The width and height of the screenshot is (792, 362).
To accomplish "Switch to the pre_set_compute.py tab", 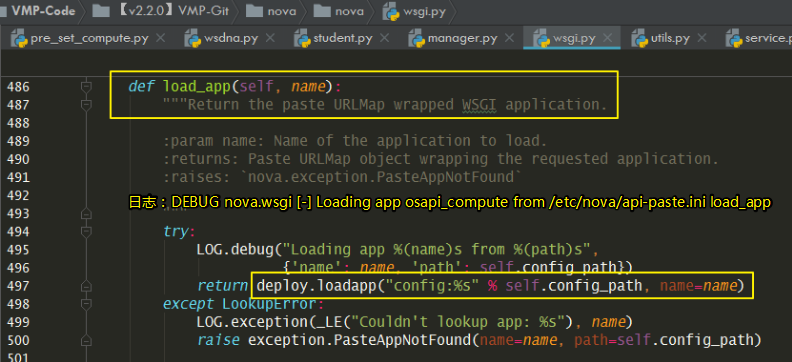I will click(x=89, y=38).
